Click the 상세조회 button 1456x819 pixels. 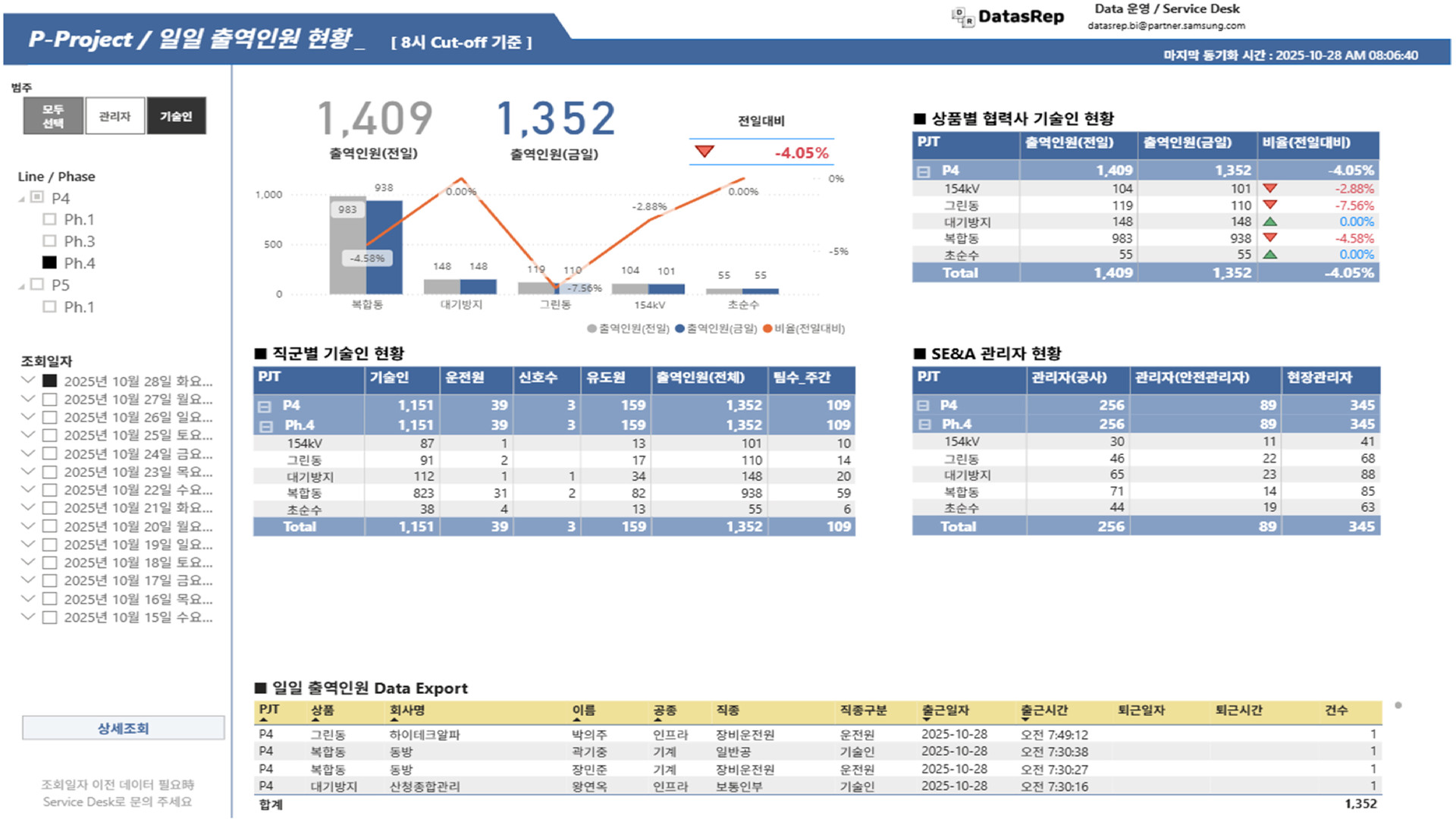[123, 728]
